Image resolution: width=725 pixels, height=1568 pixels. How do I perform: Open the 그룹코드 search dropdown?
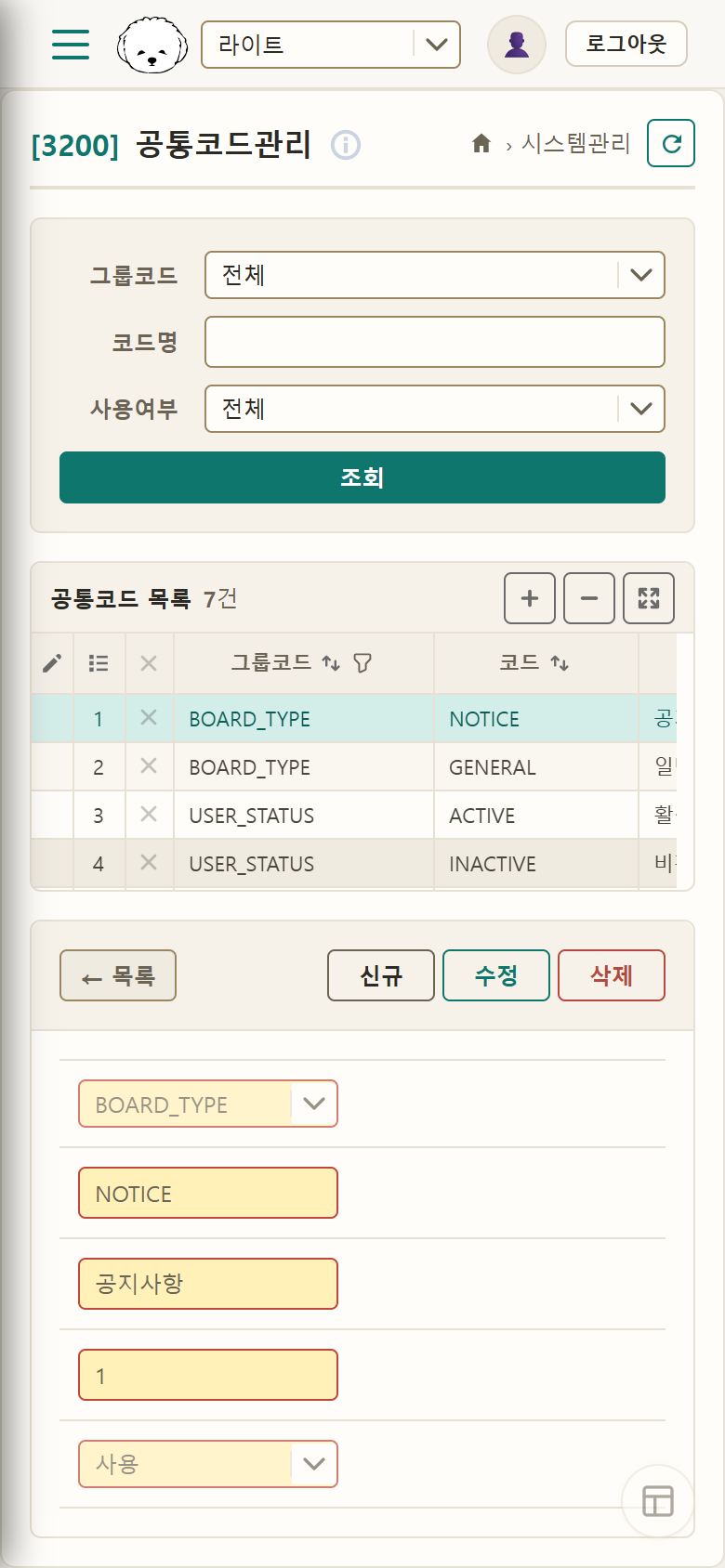[x=435, y=275]
